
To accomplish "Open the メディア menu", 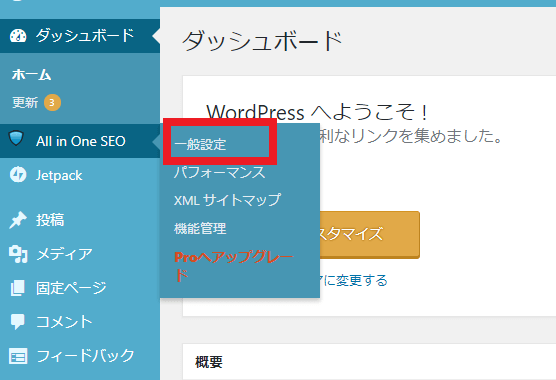I will [64, 254].
